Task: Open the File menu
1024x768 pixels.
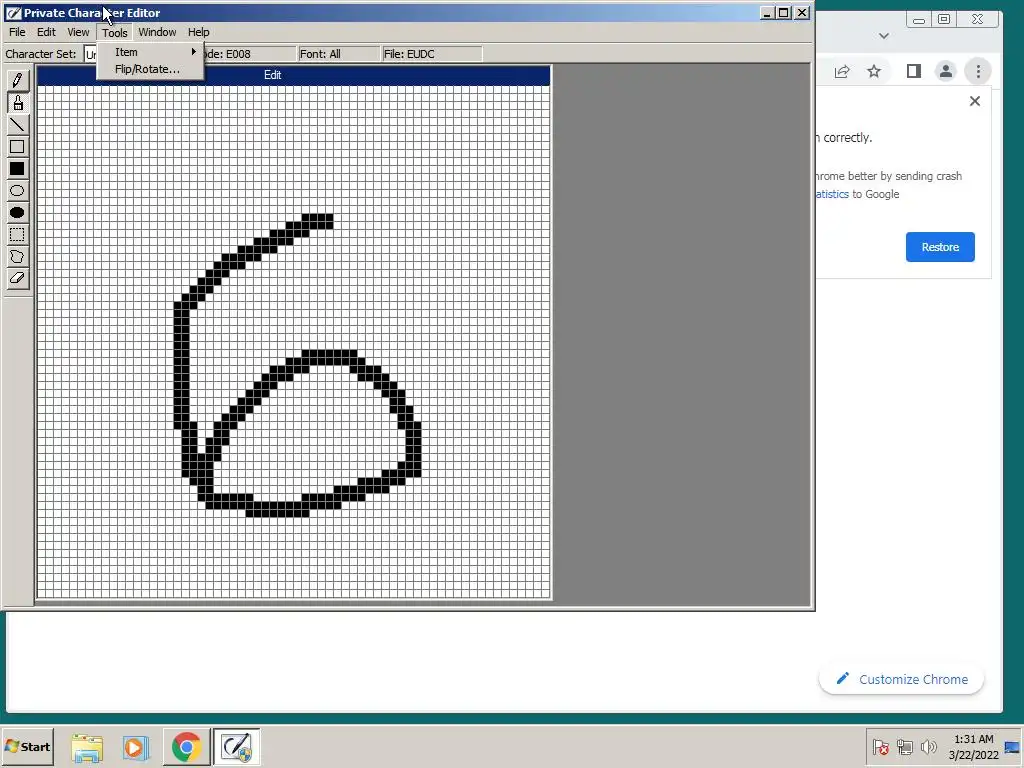Action: [x=17, y=32]
